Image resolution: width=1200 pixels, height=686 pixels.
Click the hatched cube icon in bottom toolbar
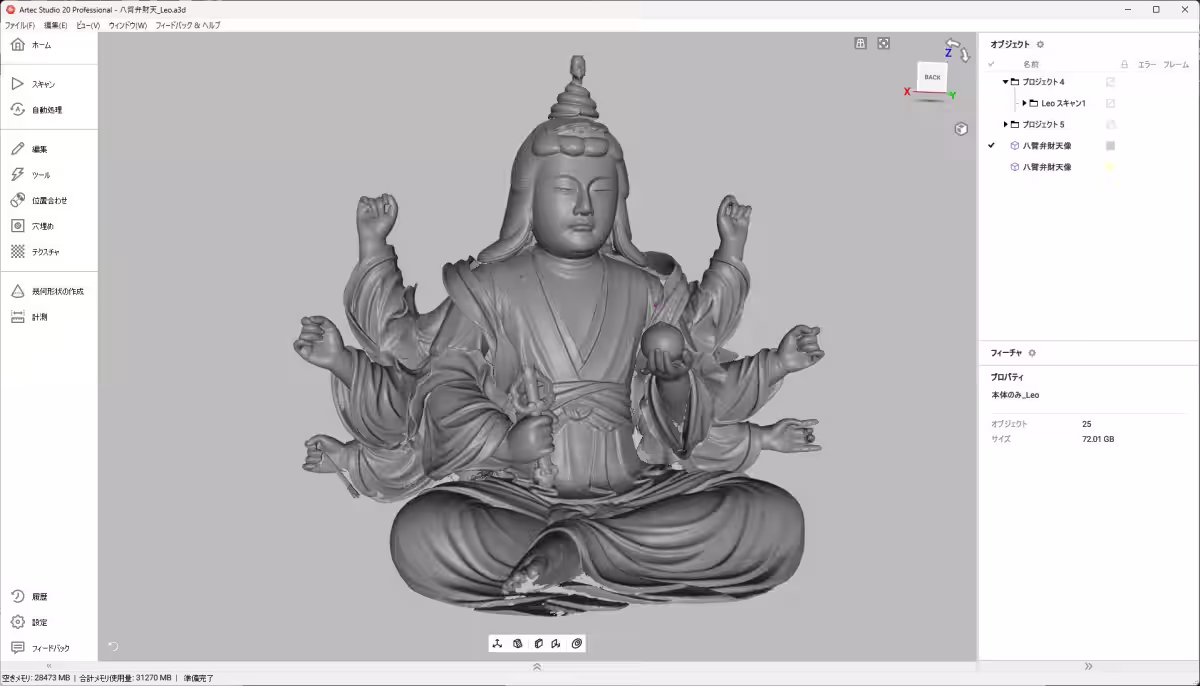coord(517,643)
